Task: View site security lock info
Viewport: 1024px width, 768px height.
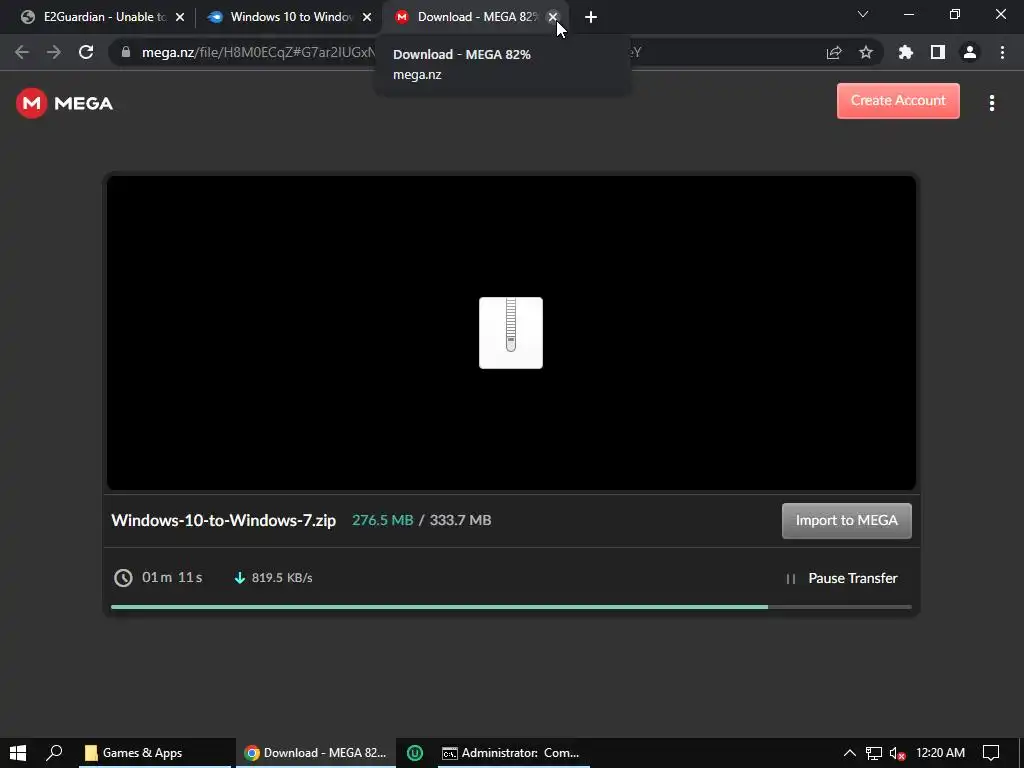Action: (x=126, y=52)
